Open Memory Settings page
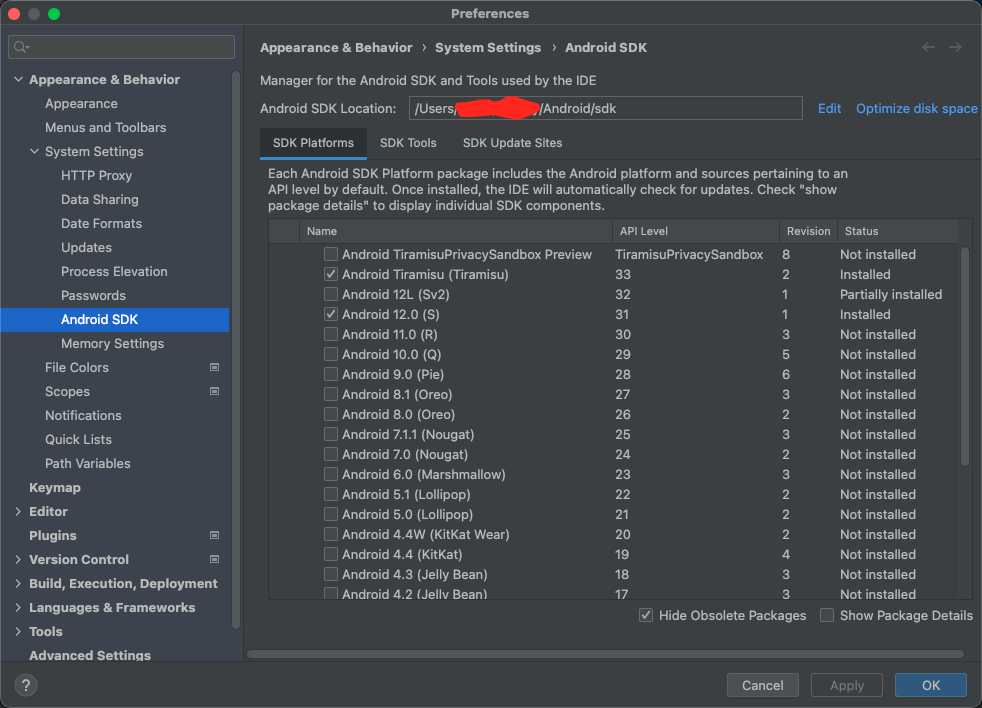The width and height of the screenshot is (982, 708). 113,343
